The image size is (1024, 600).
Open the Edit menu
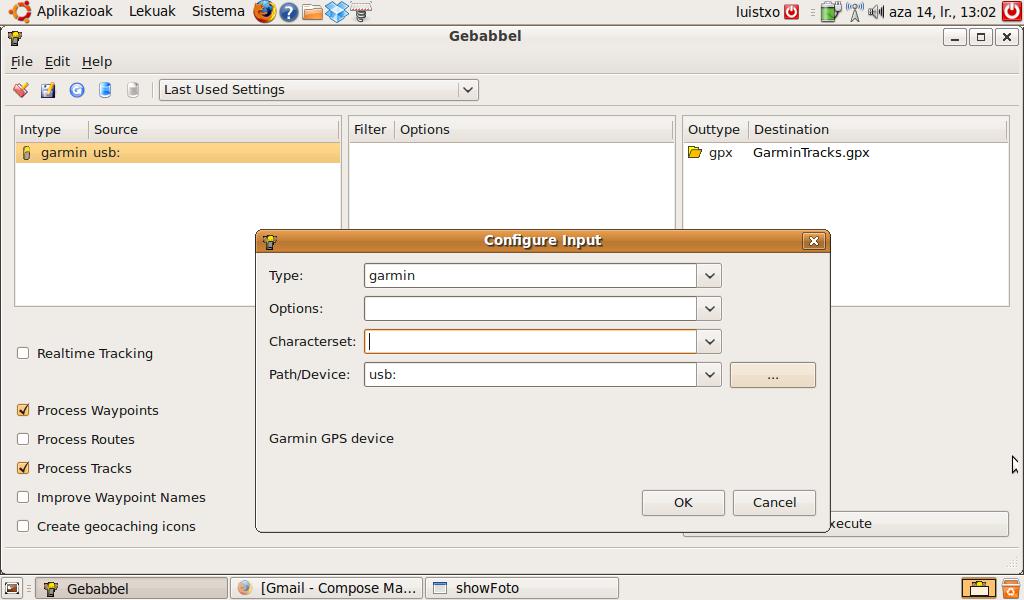click(x=57, y=61)
